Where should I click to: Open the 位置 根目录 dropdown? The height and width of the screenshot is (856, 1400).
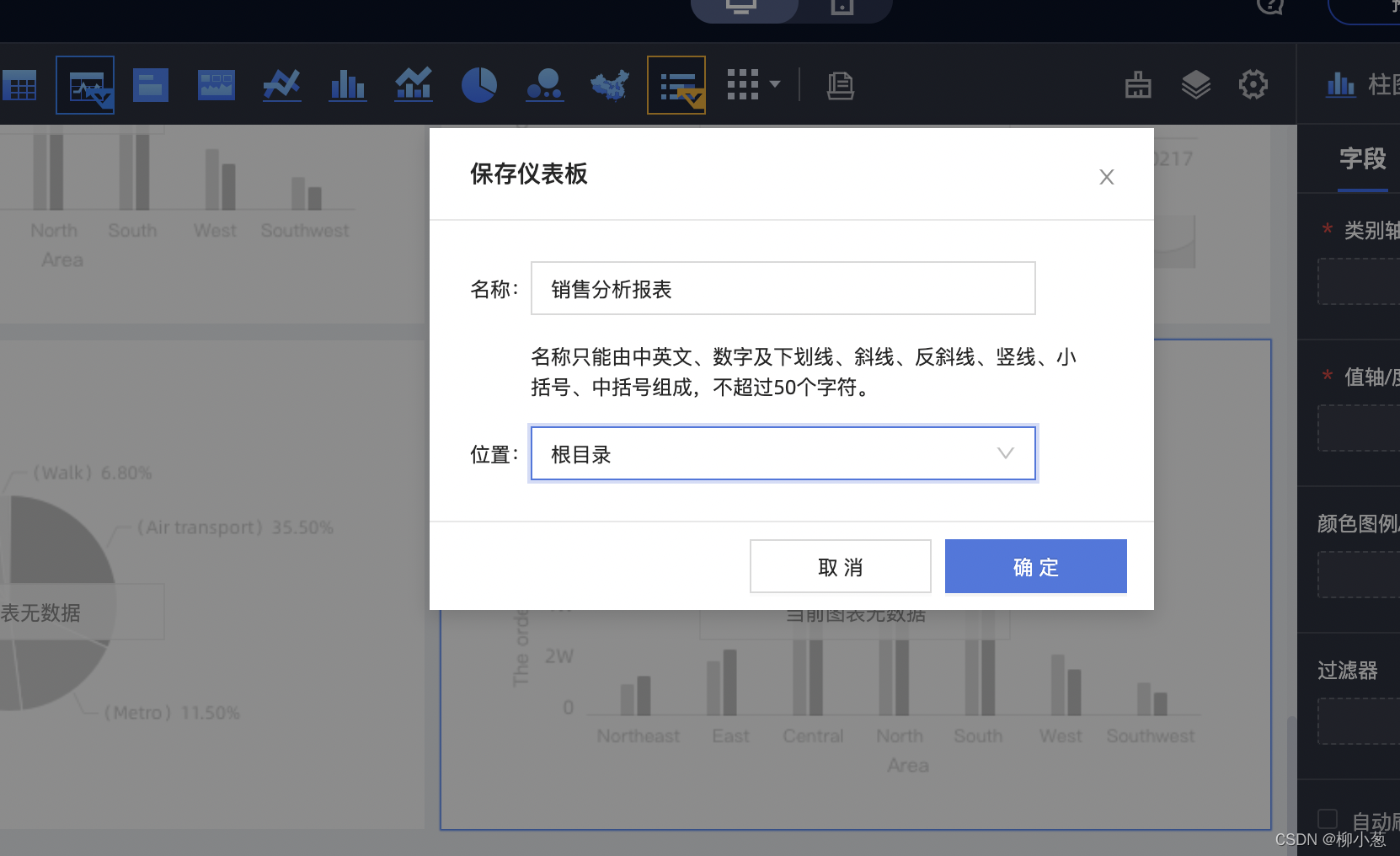click(783, 453)
